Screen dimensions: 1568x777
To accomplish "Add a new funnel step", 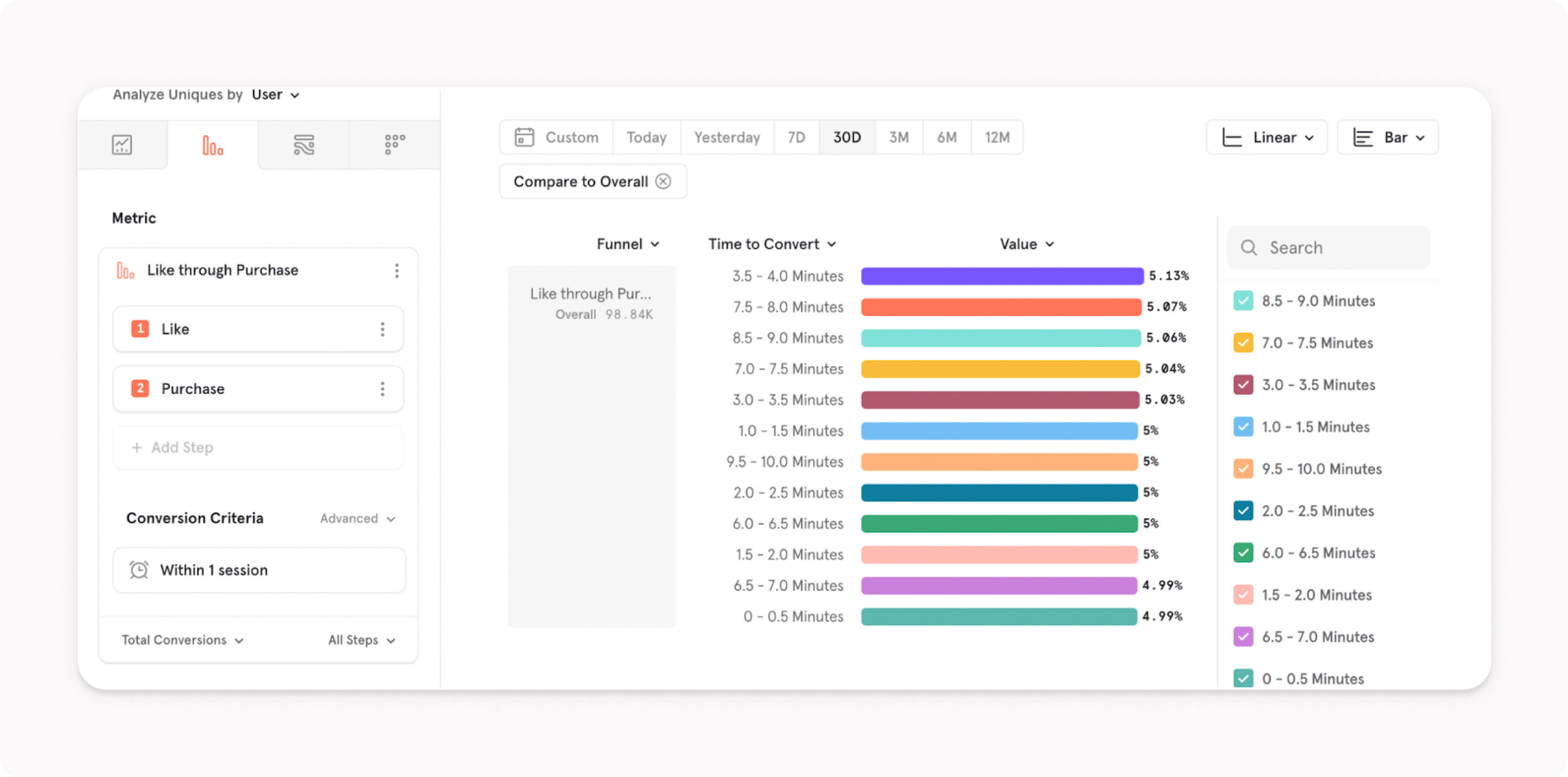I will [258, 448].
